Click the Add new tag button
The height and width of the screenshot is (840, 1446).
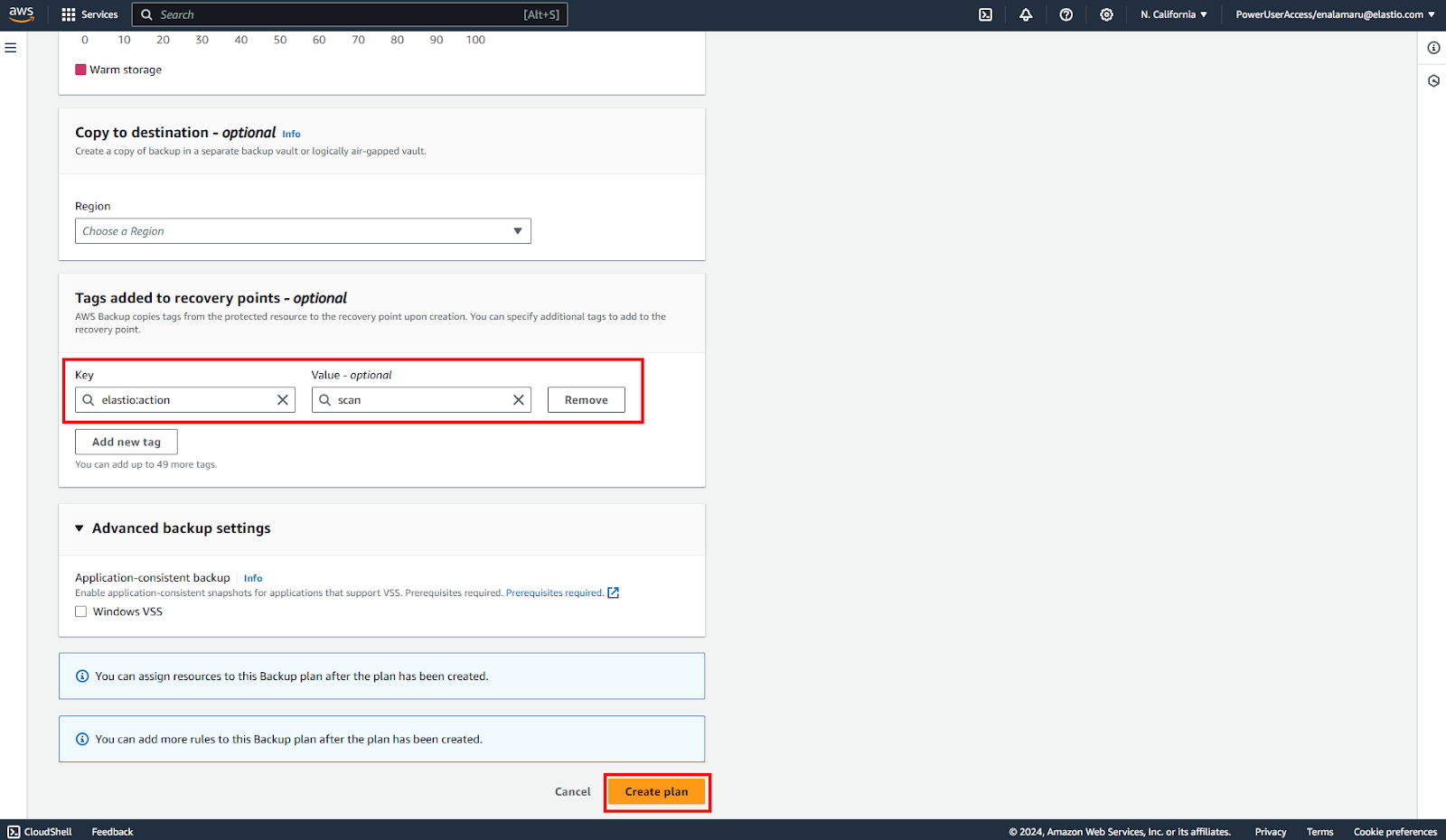[x=127, y=442]
